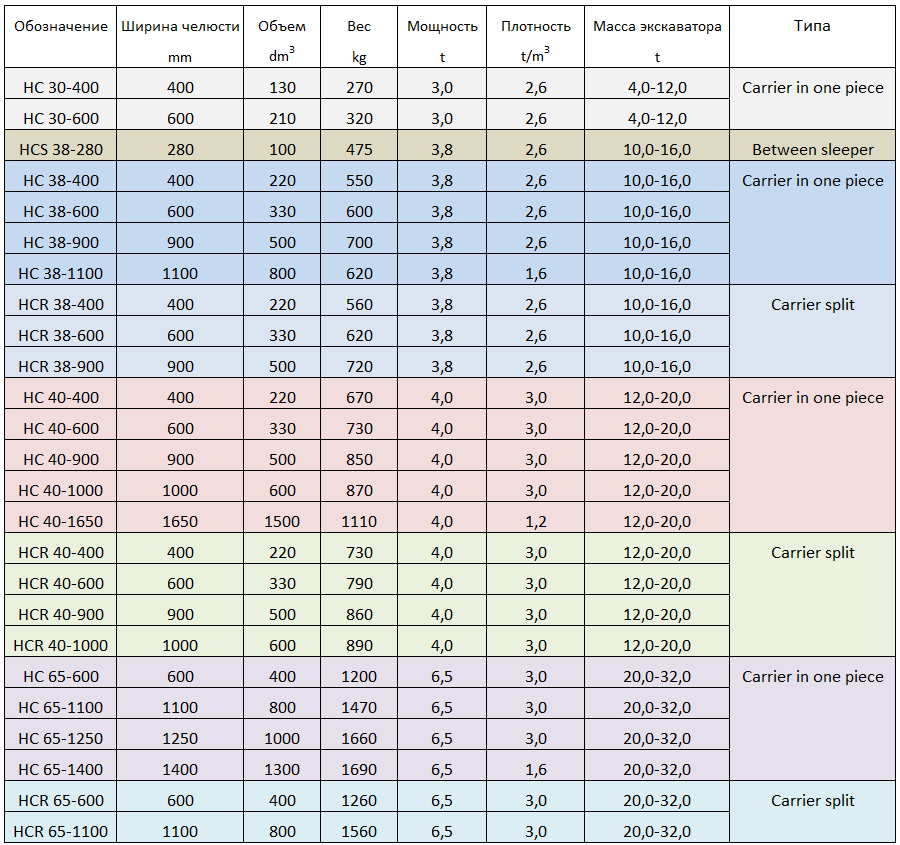
Task: Click volume value '1300' in HC 65-1400 row
Action: (x=282, y=769)
